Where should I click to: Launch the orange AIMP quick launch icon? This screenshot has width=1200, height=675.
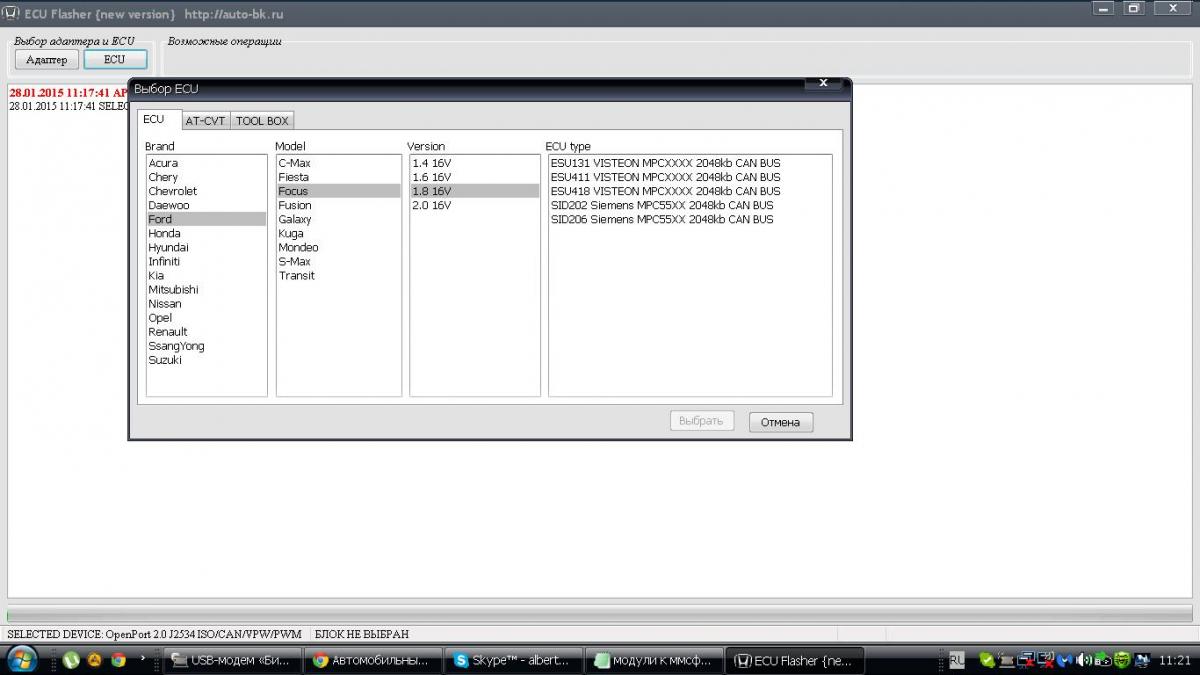[x=95, y=660]
